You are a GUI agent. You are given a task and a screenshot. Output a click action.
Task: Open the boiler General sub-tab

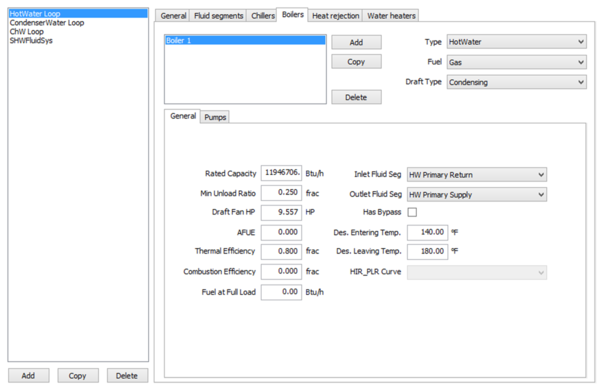(183, 116)
